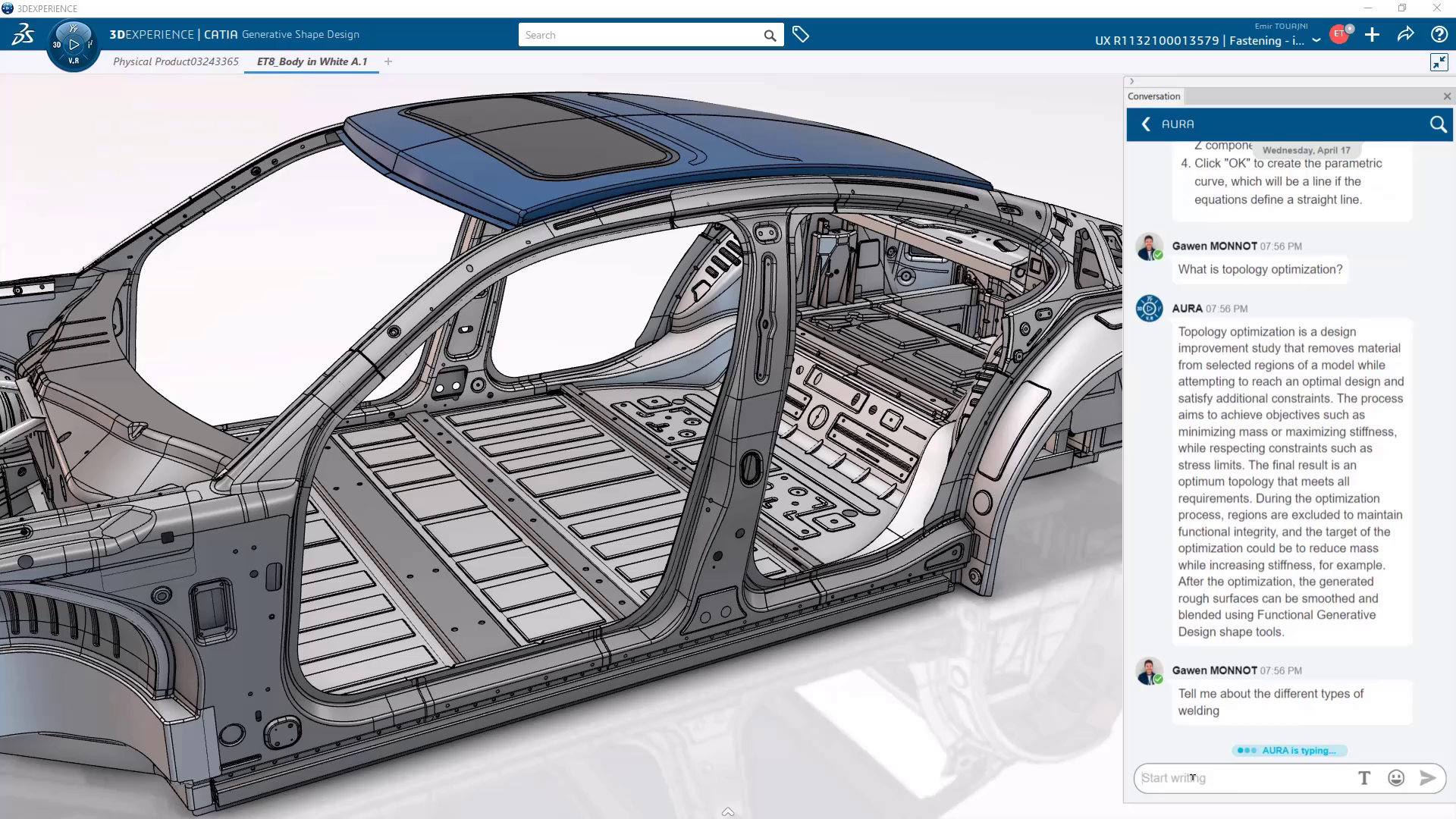Open the 3D compass play button
The height and width of the screenshot is (819, 1456).
(x=74, y=45)
